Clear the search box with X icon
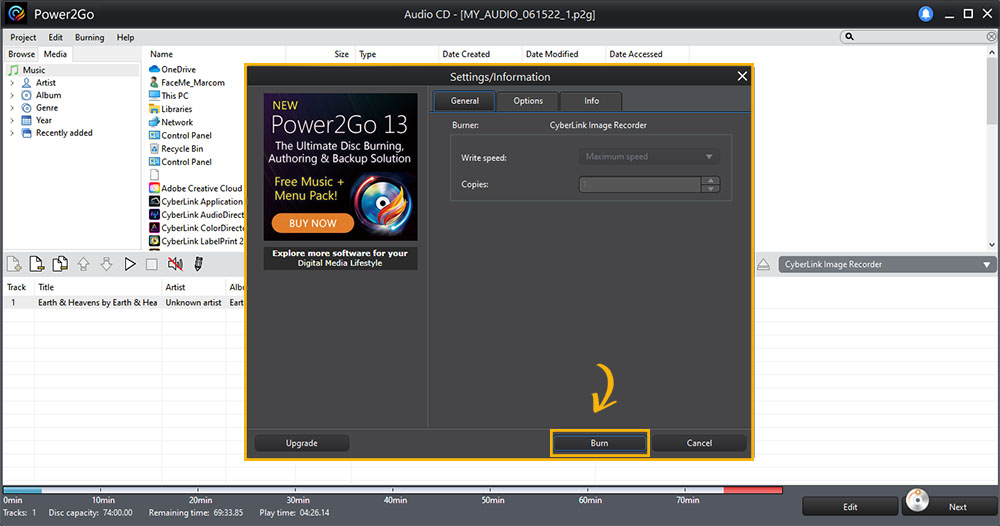 [x=991, y=37]
